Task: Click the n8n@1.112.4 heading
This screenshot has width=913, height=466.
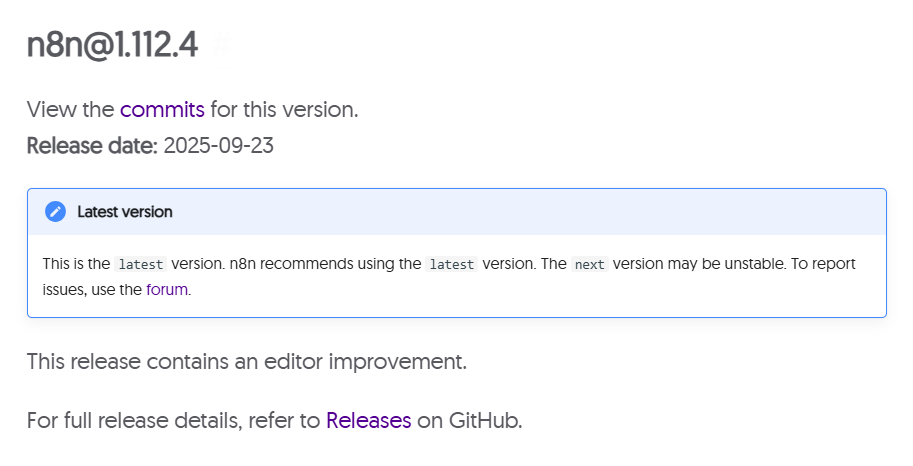Action: click(x=112, y=45)
